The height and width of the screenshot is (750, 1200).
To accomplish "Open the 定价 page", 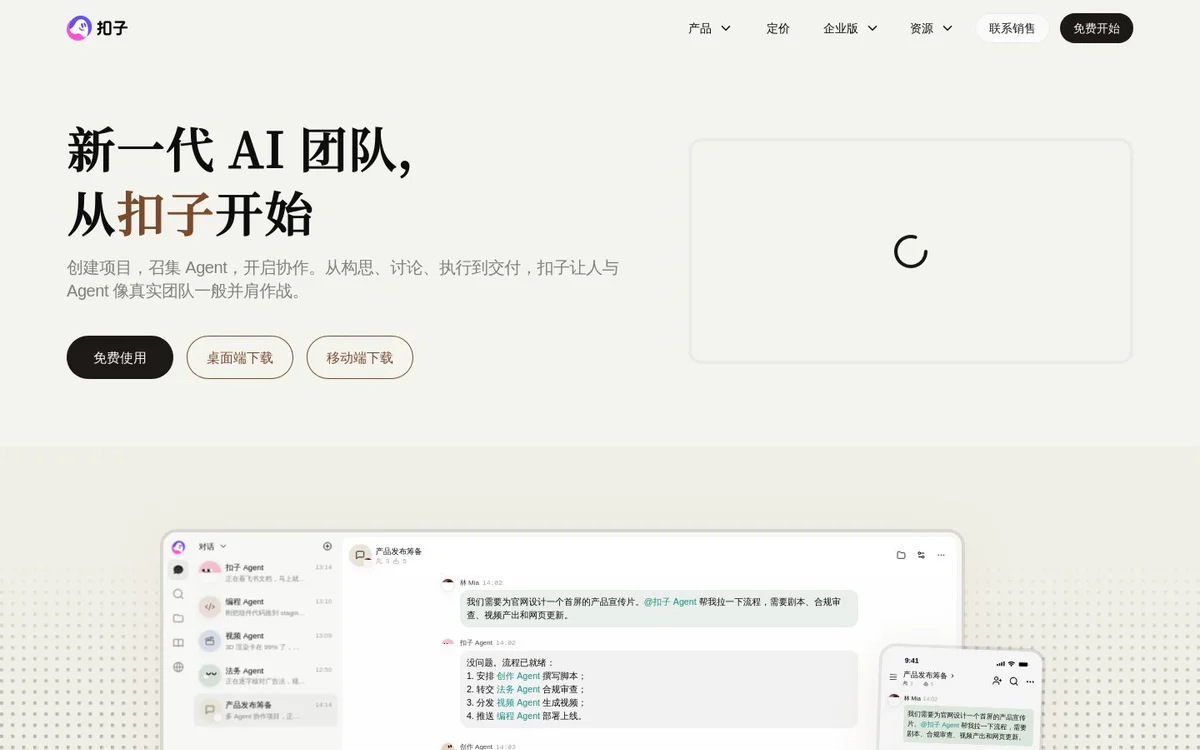I will [x=778, y=28].
